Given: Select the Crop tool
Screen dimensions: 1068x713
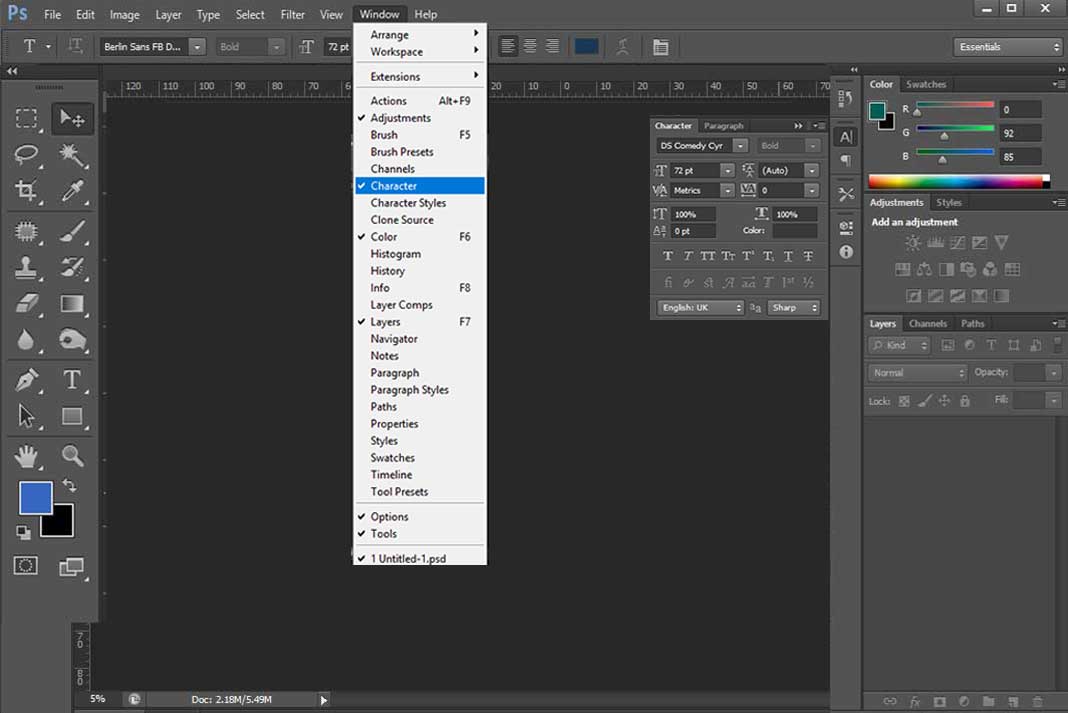Looking at the screenshot, I should pyautogui.click(x=26, y=191).
